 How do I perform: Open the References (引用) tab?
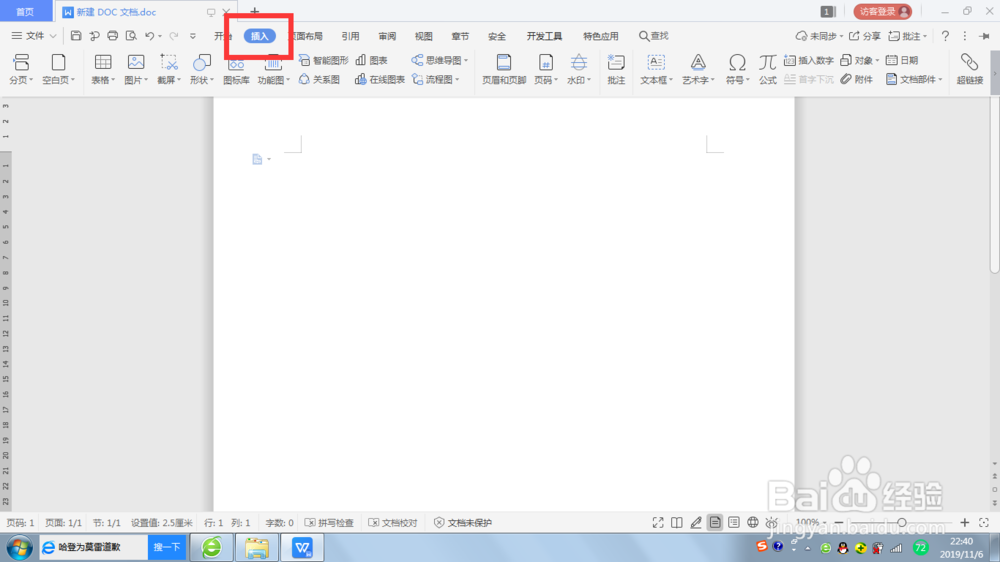coord(350,36)
